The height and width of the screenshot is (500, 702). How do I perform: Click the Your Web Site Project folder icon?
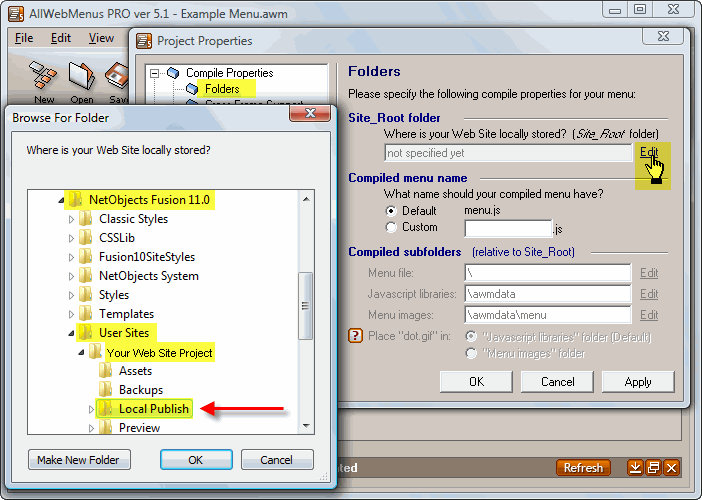pyautogui.click(x=95, y=352)
